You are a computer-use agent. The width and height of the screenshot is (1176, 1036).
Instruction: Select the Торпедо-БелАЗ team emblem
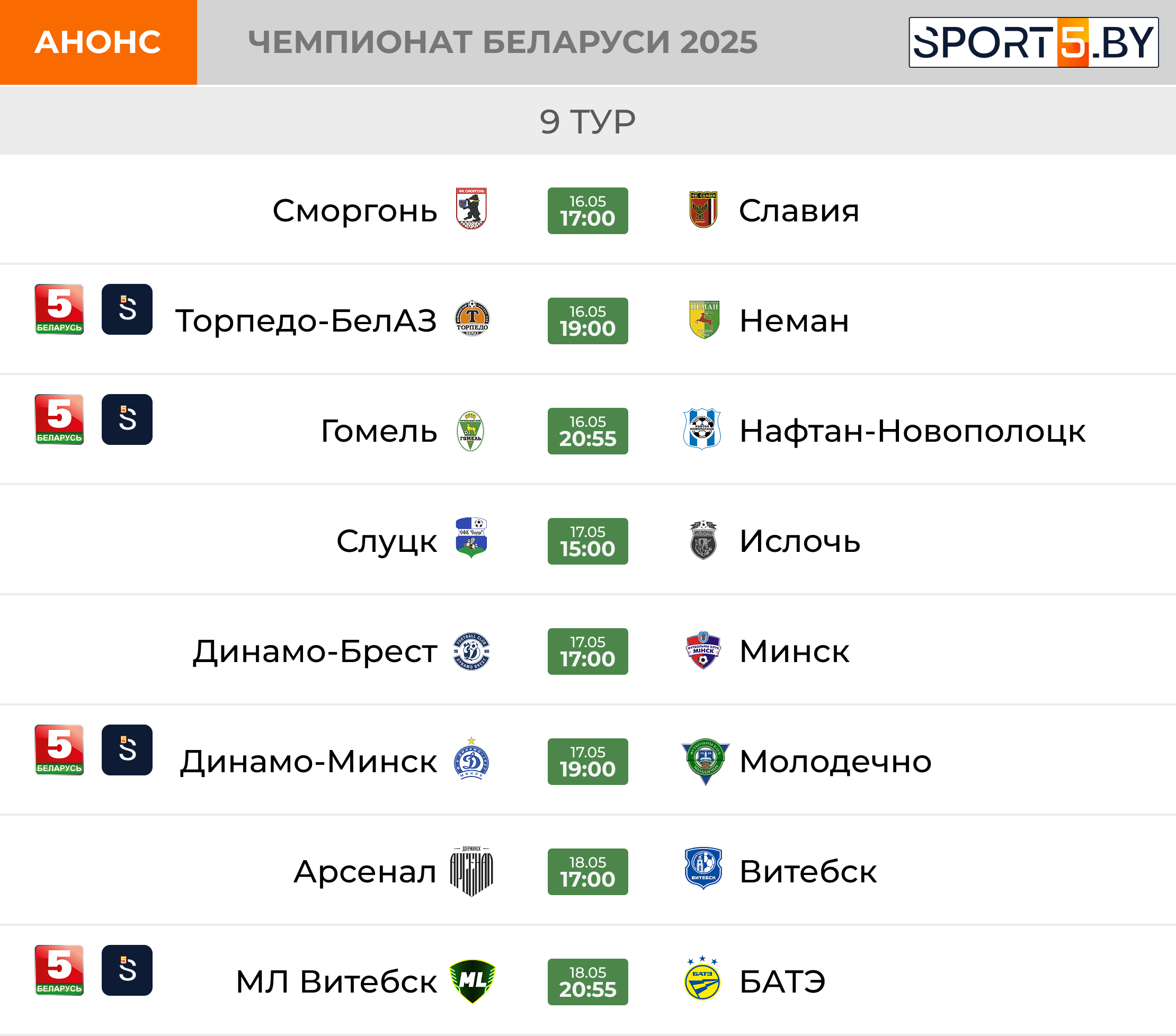472,318
